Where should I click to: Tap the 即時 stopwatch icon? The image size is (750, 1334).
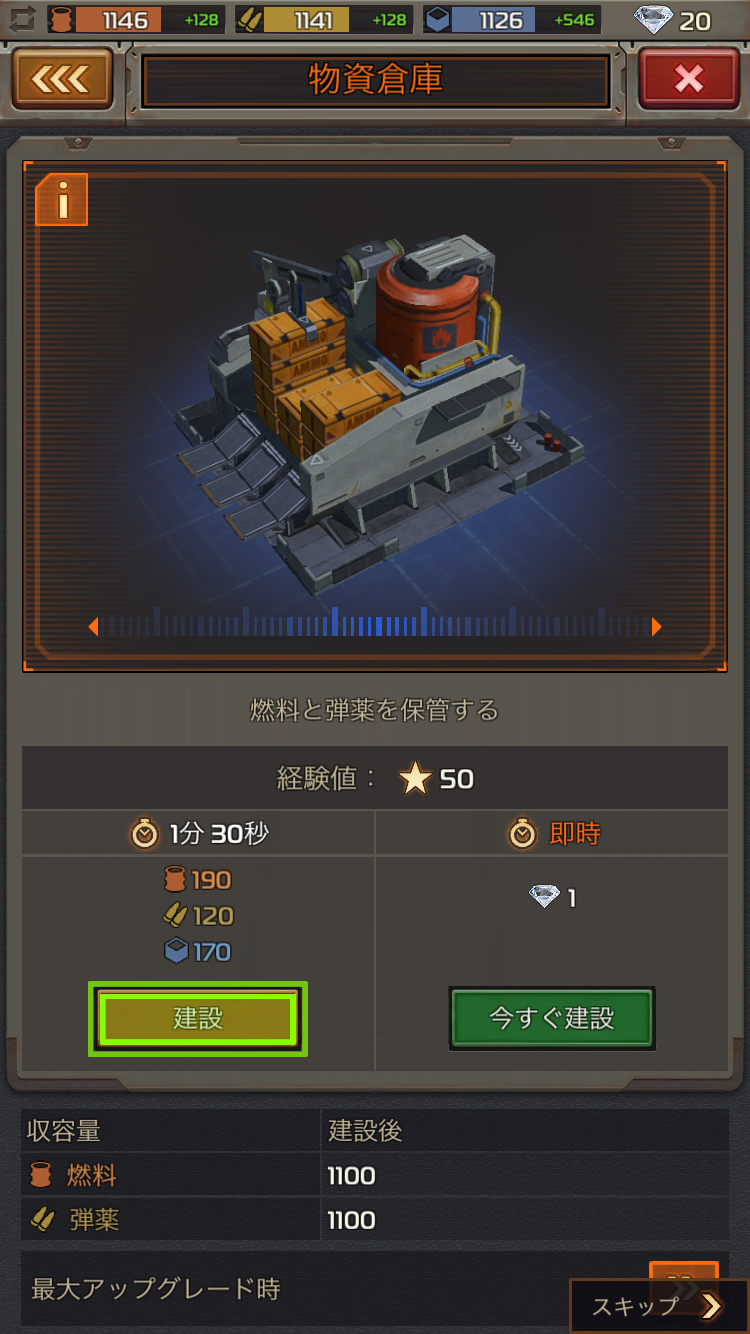[x=523, y=833]
